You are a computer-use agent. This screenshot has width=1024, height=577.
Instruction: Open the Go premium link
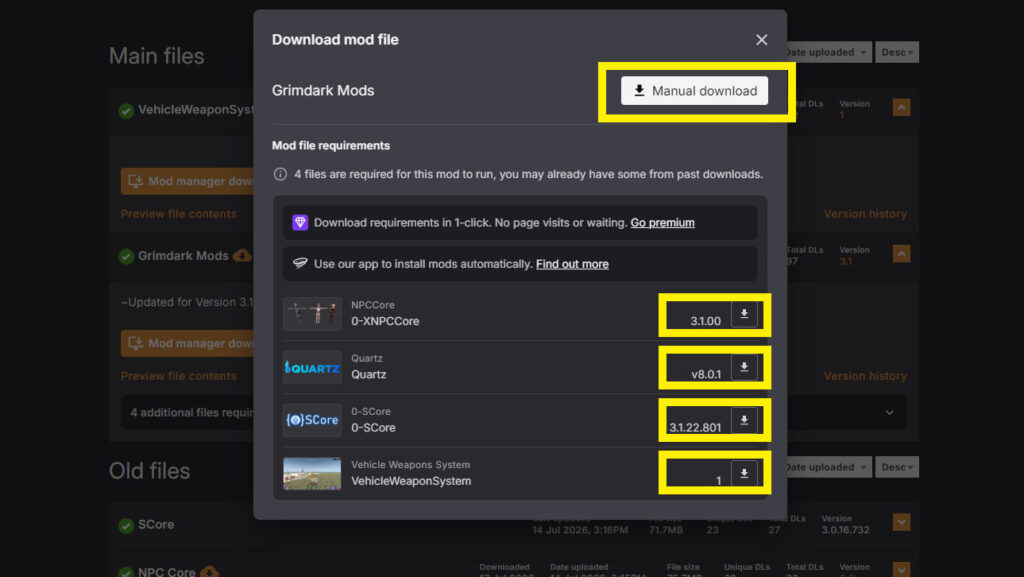(662, 223)
